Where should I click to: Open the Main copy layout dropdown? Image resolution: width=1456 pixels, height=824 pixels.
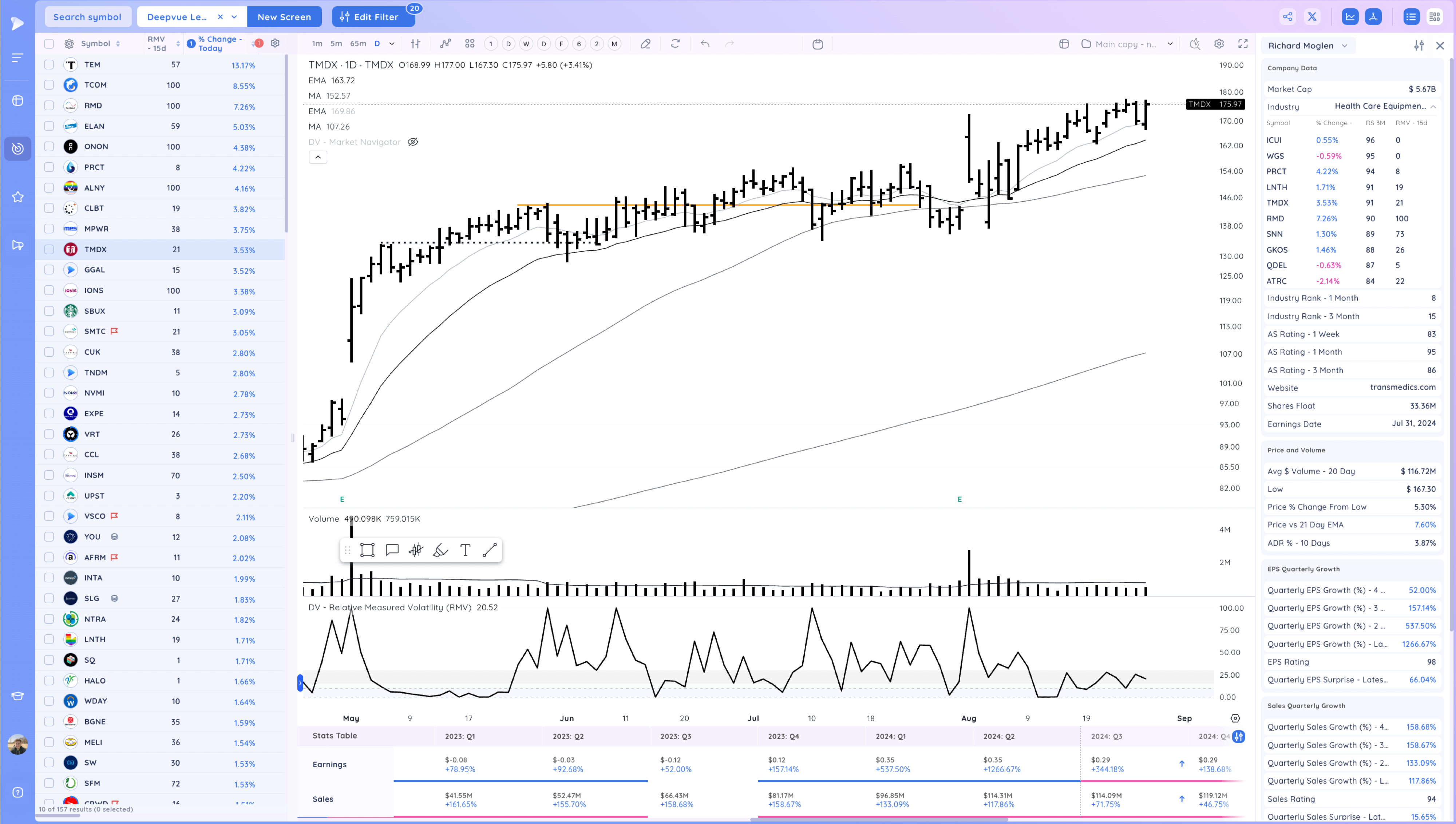click(1170, 44)
